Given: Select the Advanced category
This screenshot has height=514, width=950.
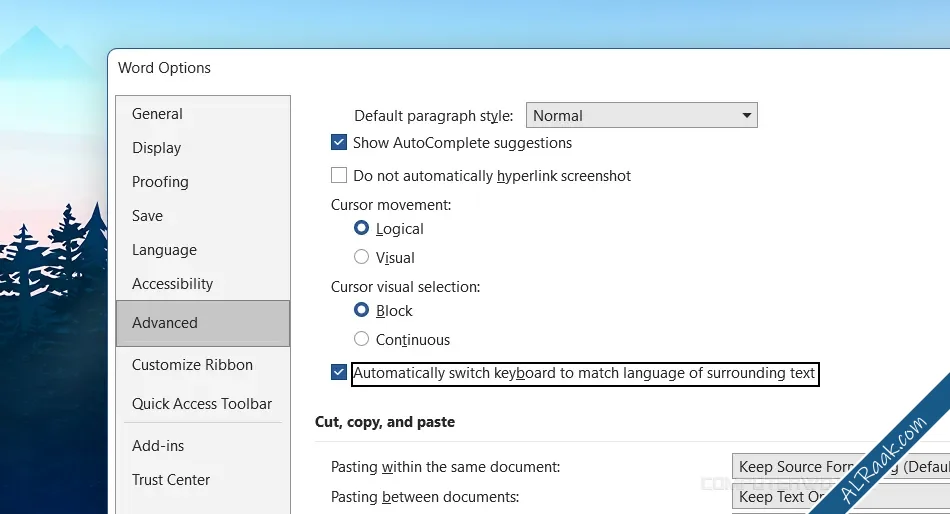Looking at the screenshot, I should tap(203, 323).
